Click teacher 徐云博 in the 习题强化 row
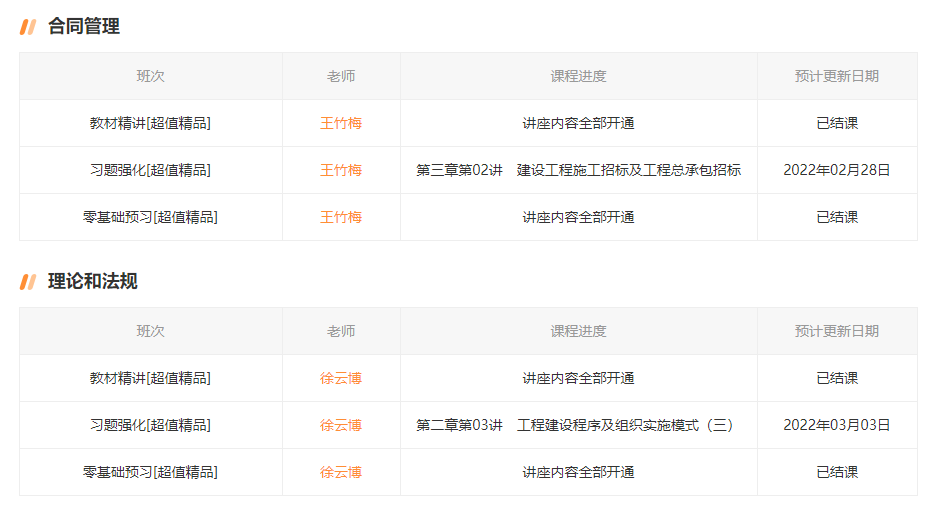 [341, 425]
